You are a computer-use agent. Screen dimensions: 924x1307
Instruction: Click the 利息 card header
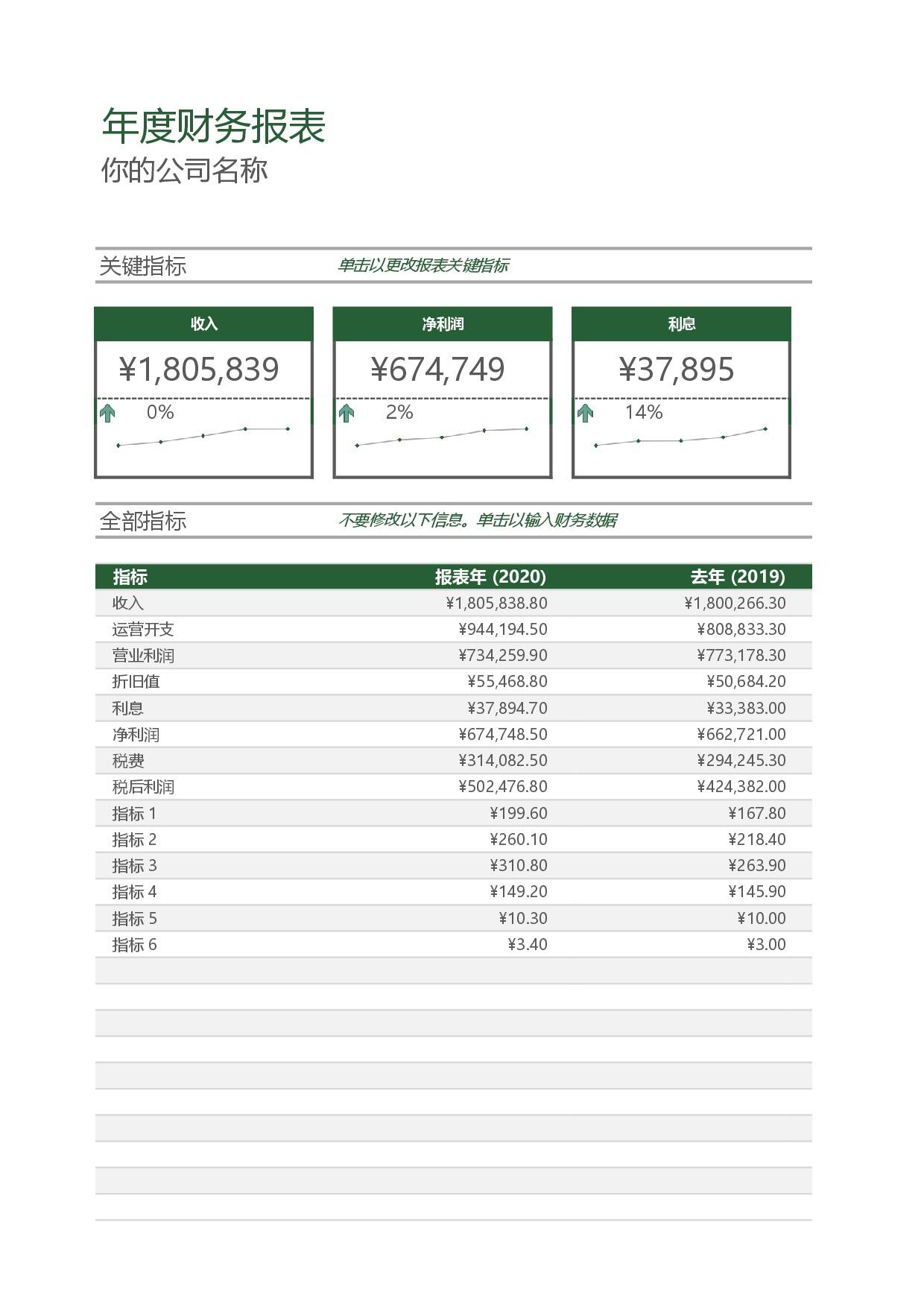pyautogui.click(x=681, y=324)
